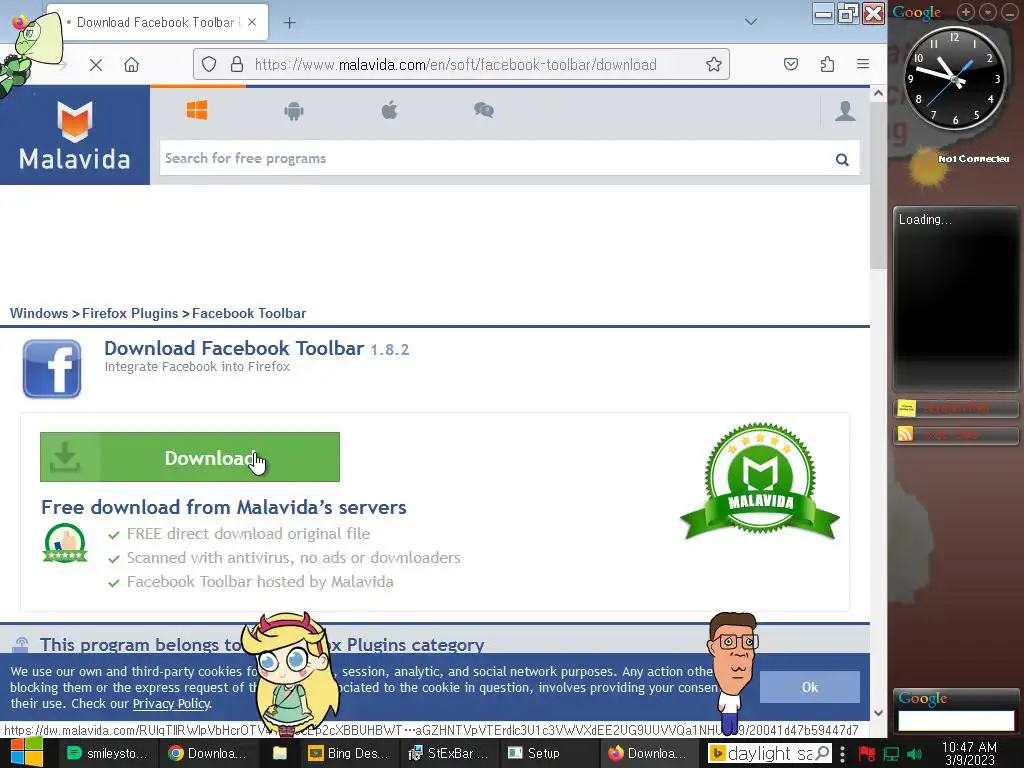View site security padlock information
The image size is (1024, 768).
coord(237,65)
